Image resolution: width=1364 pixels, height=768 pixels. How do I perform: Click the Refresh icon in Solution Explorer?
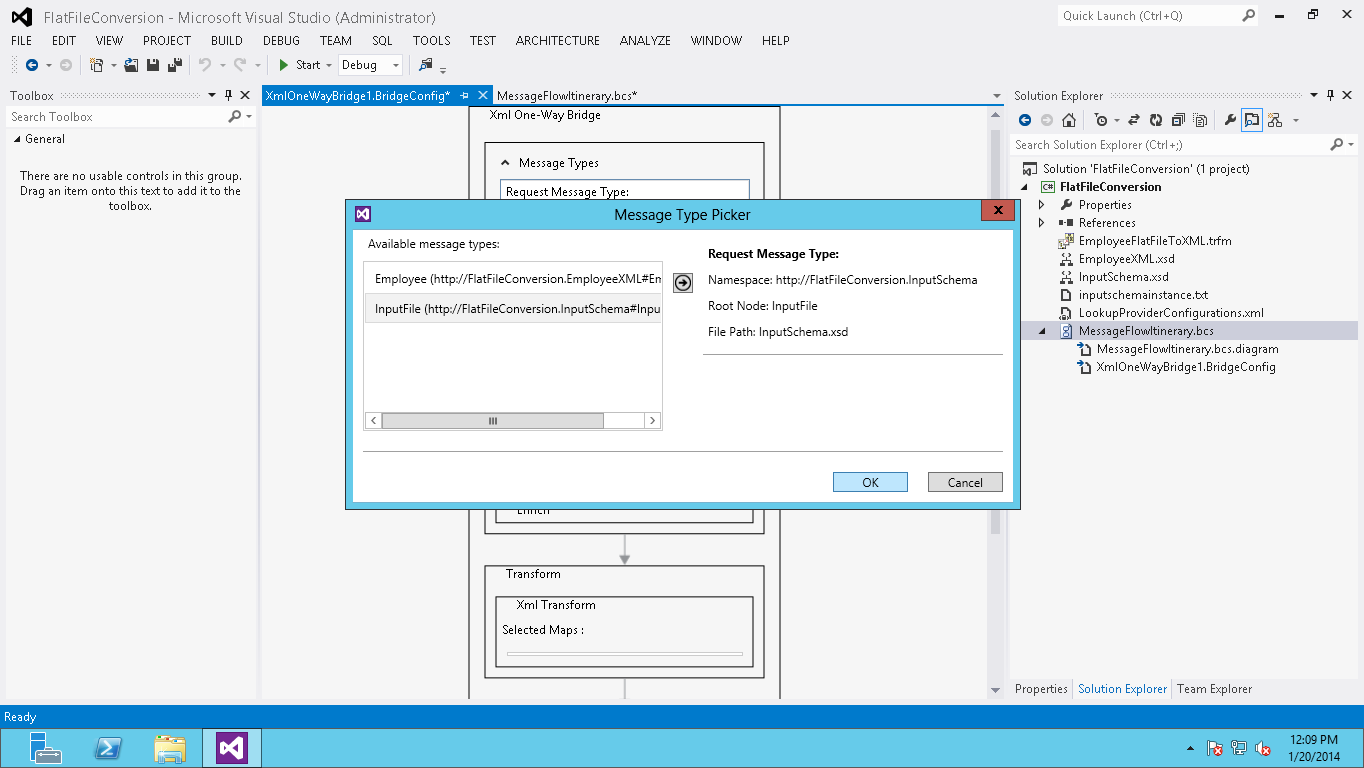(1155, 120)
